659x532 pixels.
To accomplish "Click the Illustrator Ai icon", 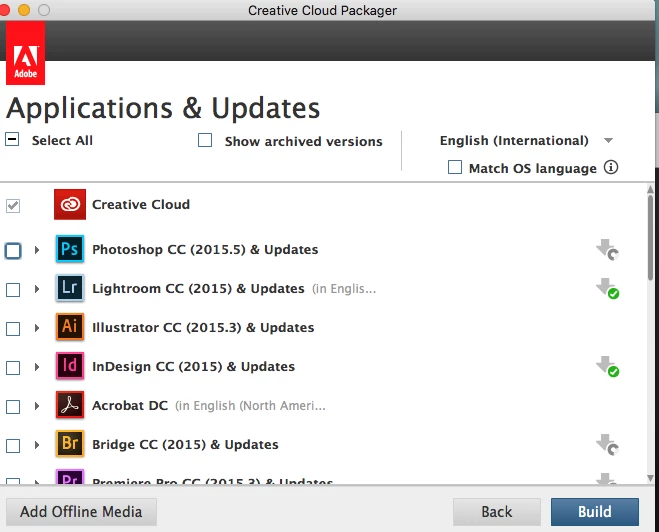I will pyautogui.click(x=70, y=327).
